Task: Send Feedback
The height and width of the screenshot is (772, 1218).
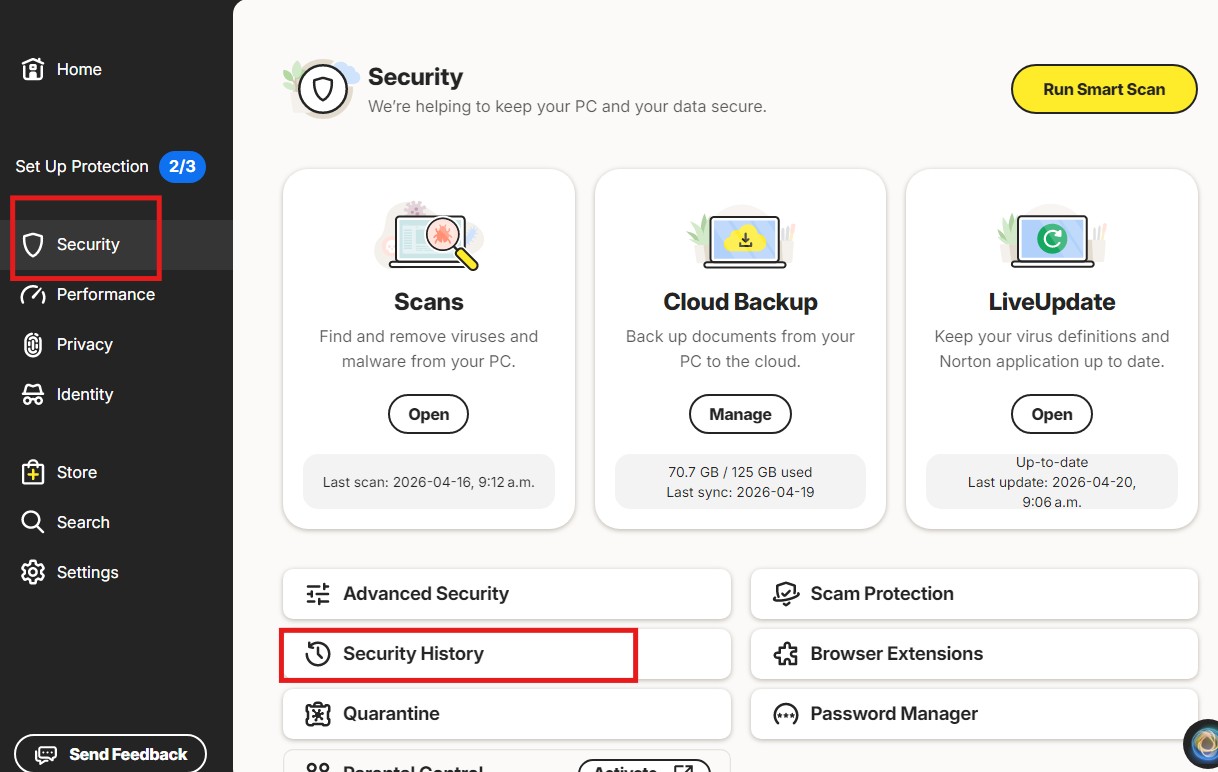Action: point(110,754)
